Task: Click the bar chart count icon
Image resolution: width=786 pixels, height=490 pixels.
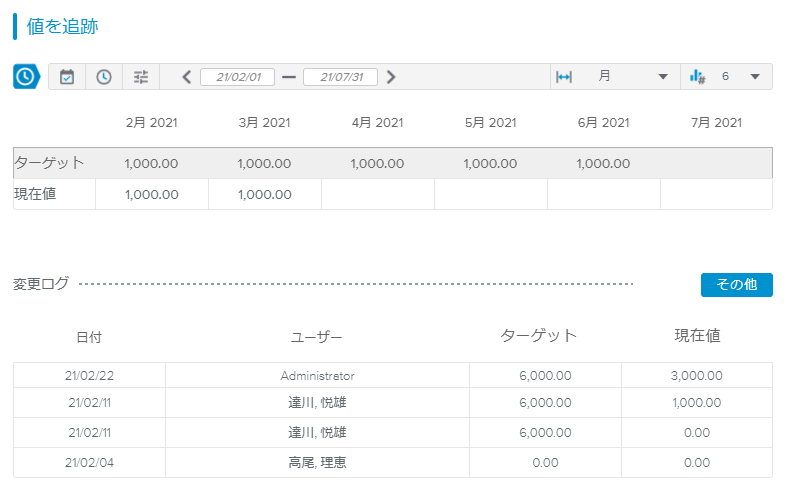Action: pyautogui.click(x=698, y=77)
